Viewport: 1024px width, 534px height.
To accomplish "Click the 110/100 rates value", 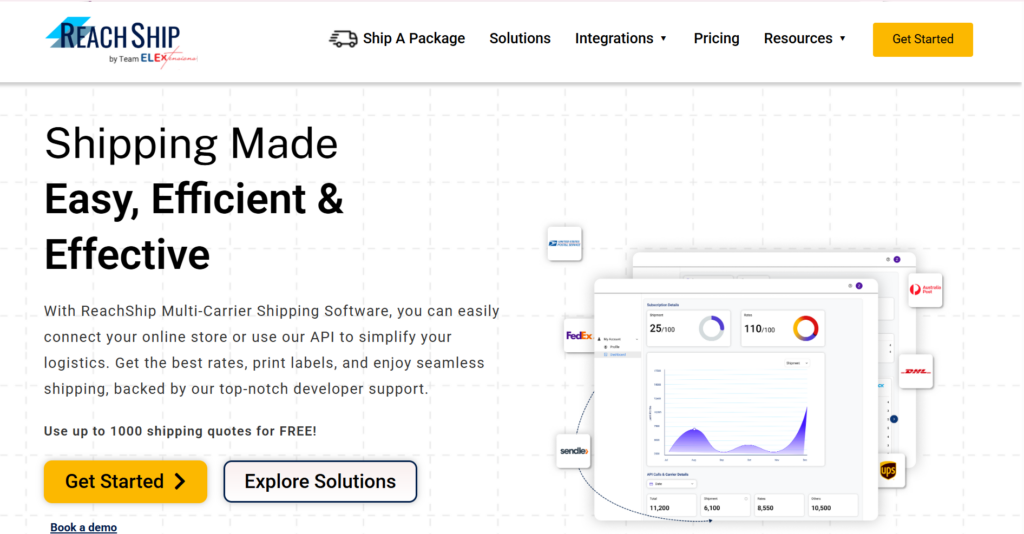I will (760, 329).
